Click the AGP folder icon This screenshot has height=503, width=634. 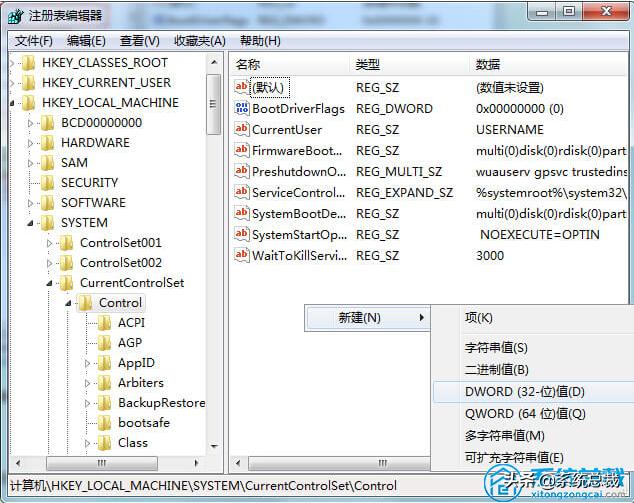click(104, 342)
